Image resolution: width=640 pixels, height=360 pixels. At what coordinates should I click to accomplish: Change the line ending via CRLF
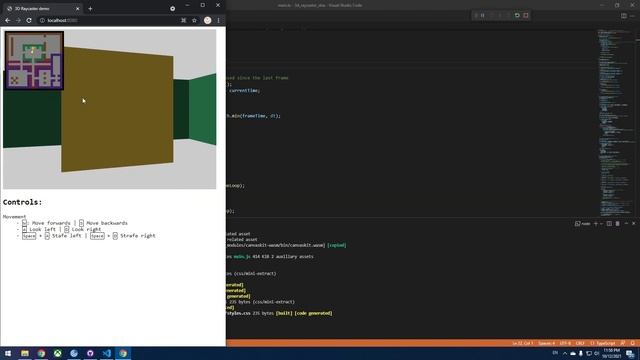point(580,343)
